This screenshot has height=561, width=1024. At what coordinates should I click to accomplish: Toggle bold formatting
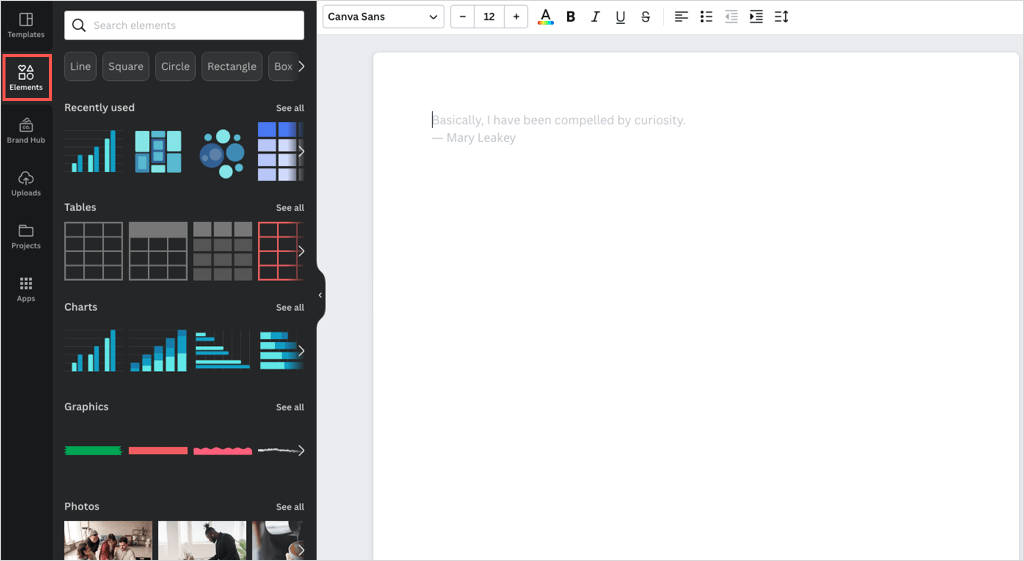(571, 17)
